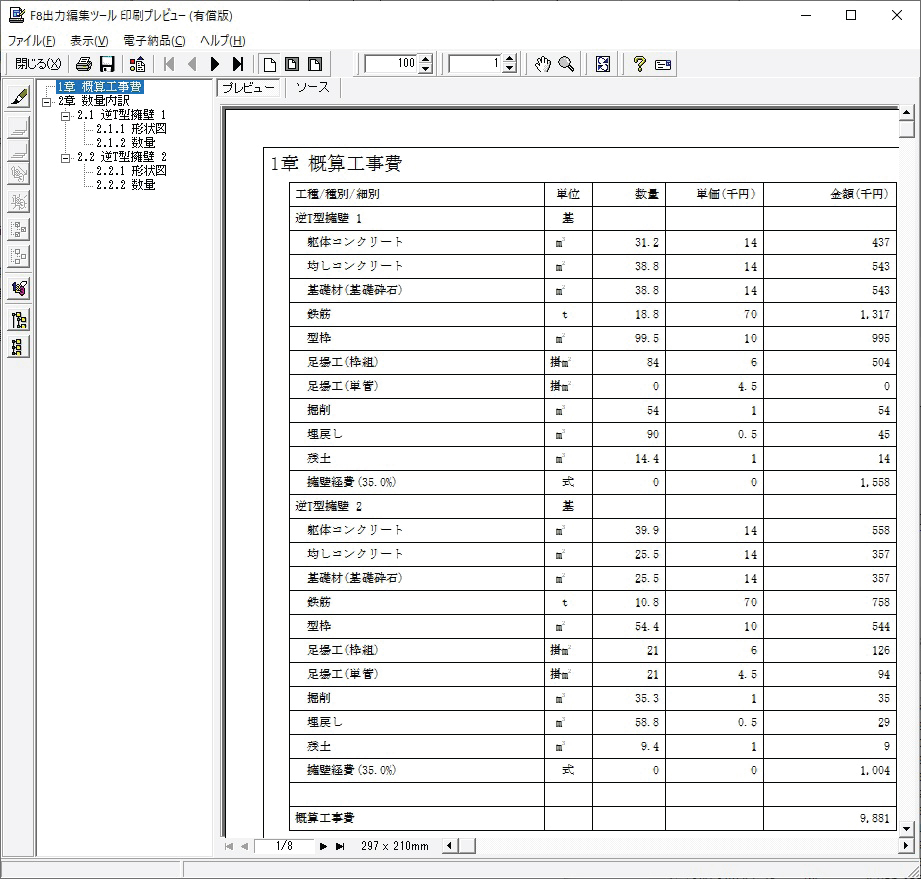This screenshot has width=921, height=879.
Task: Switch to the プレビュー tab
Action: 248,88
